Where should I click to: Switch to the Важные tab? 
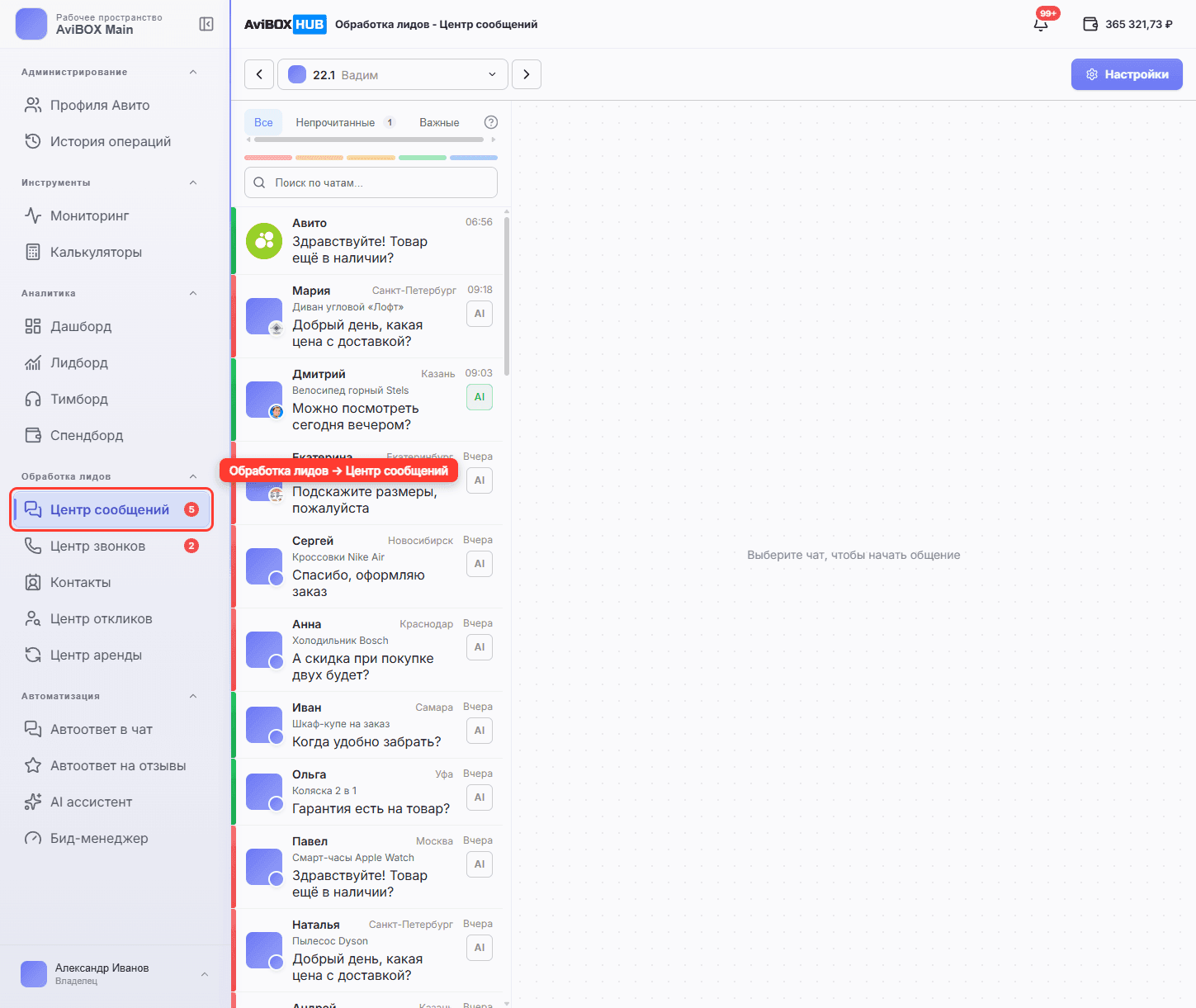point(439,122)
